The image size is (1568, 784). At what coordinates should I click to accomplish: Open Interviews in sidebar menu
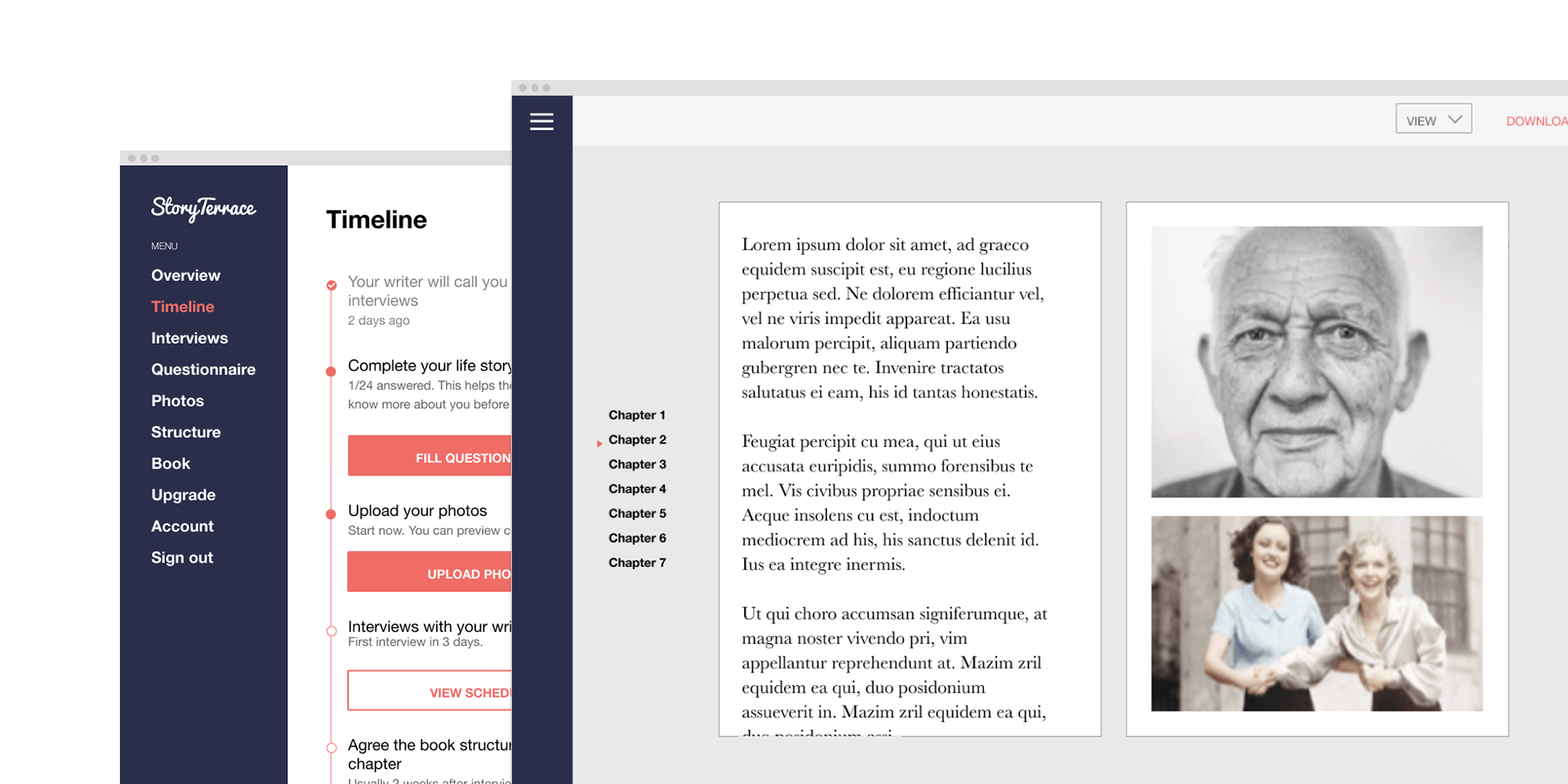pos(189,338)
